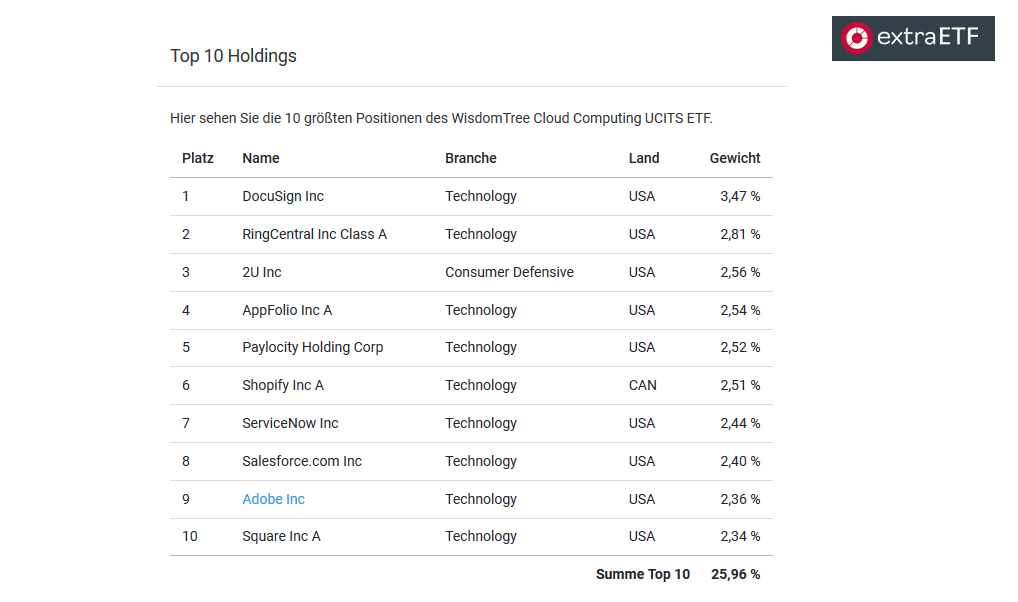The height and width of the screenshot is (602, 1018).
Task: Click Square Inc A holding
Action: (x=281, y=536)
